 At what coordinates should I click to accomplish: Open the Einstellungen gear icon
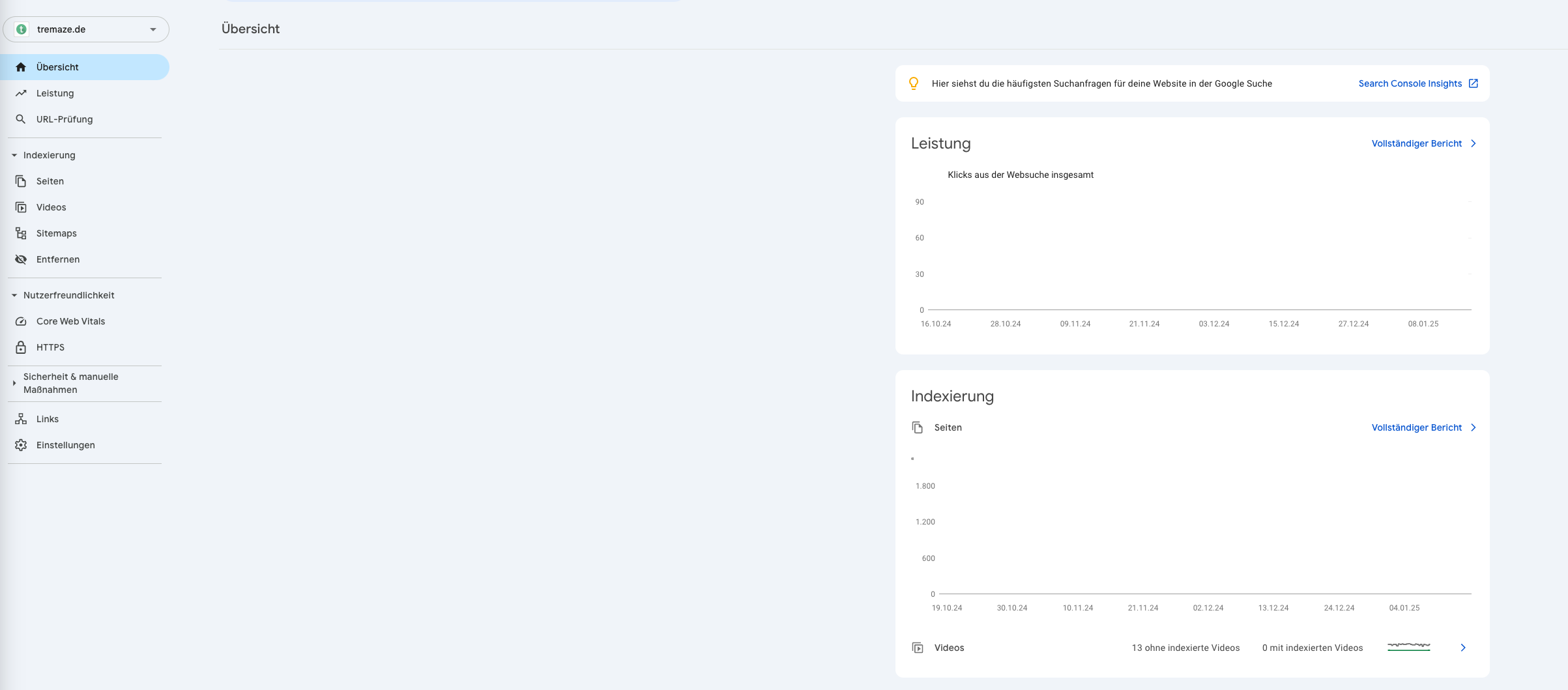(21, 445)
